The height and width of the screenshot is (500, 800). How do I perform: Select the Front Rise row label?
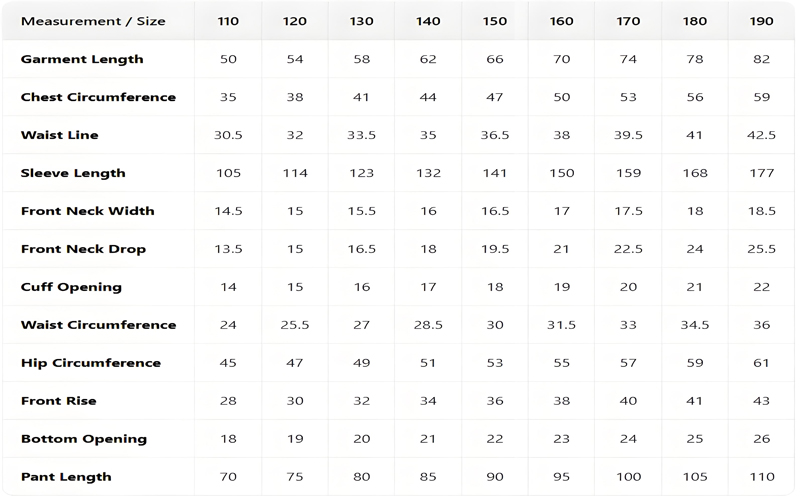pyautogui.click(x=59, y=401)
